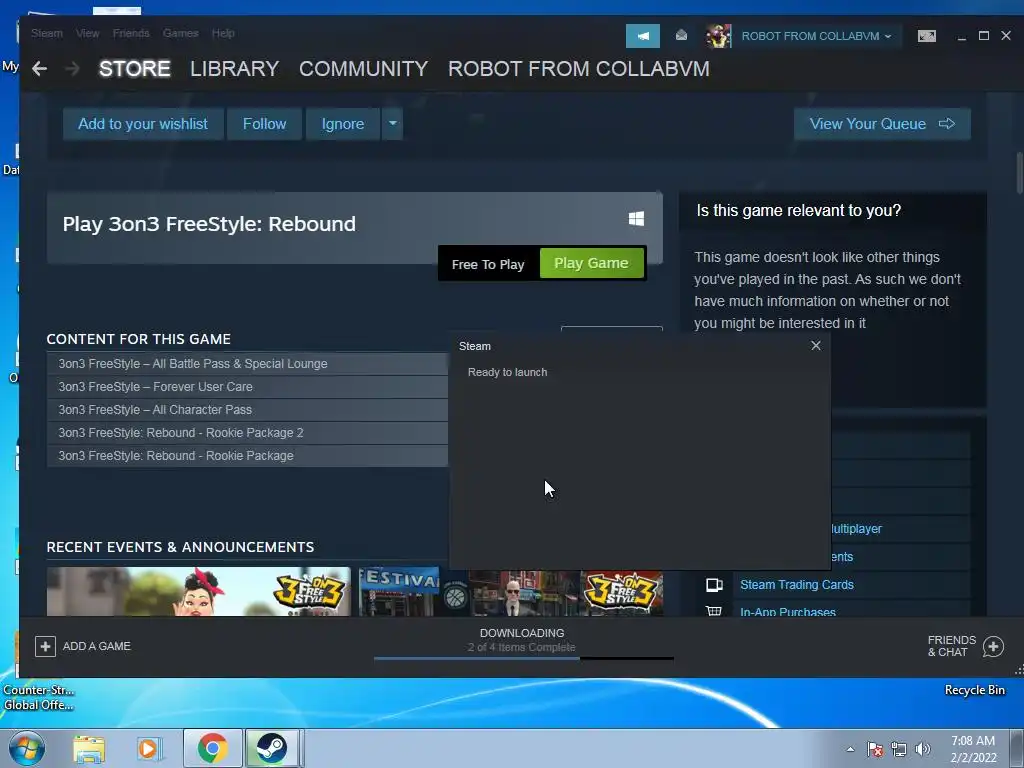
Task: Open the inbox envelope icon
Action: click(681, 35)
